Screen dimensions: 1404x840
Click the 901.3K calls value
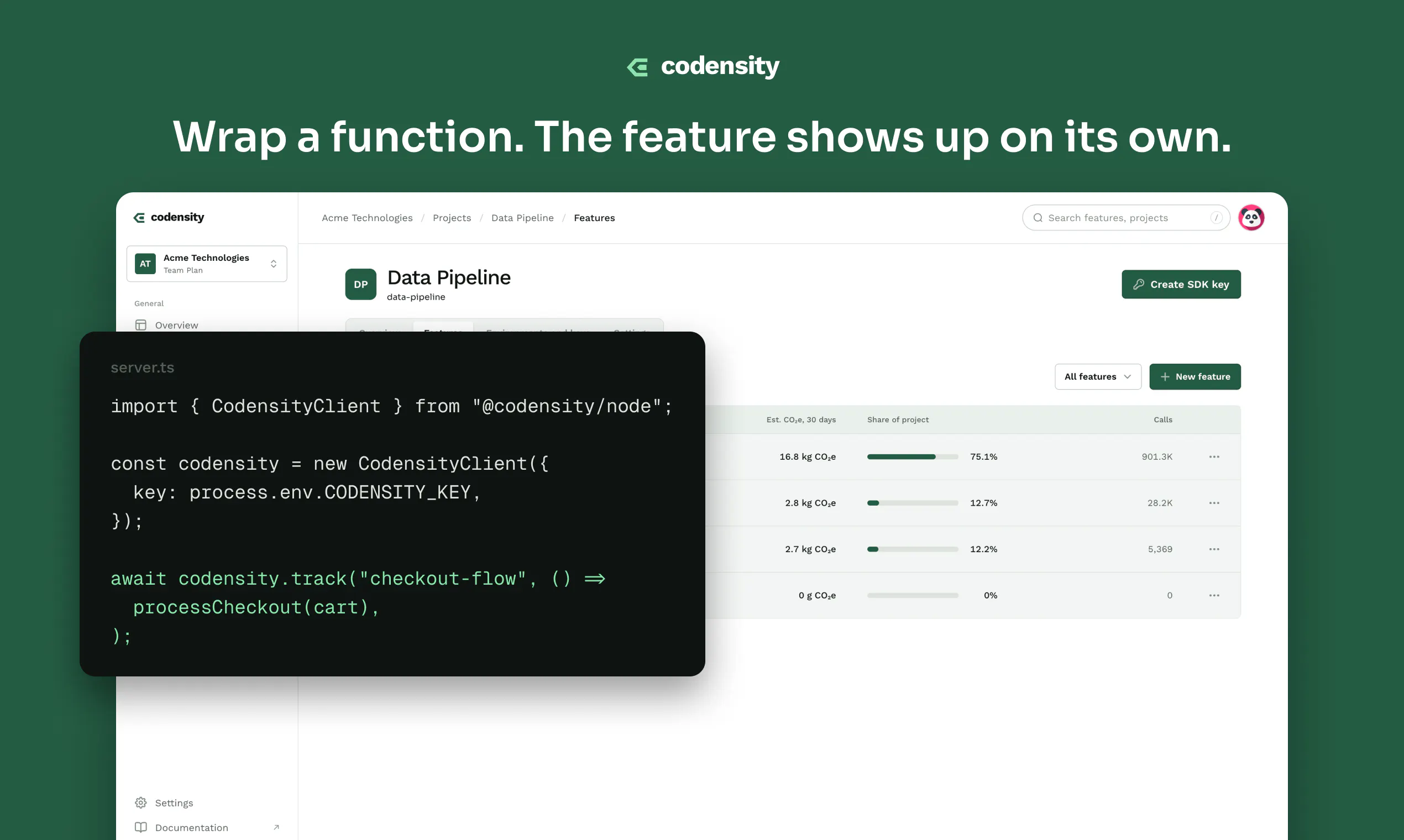(x=1156, y=457)
